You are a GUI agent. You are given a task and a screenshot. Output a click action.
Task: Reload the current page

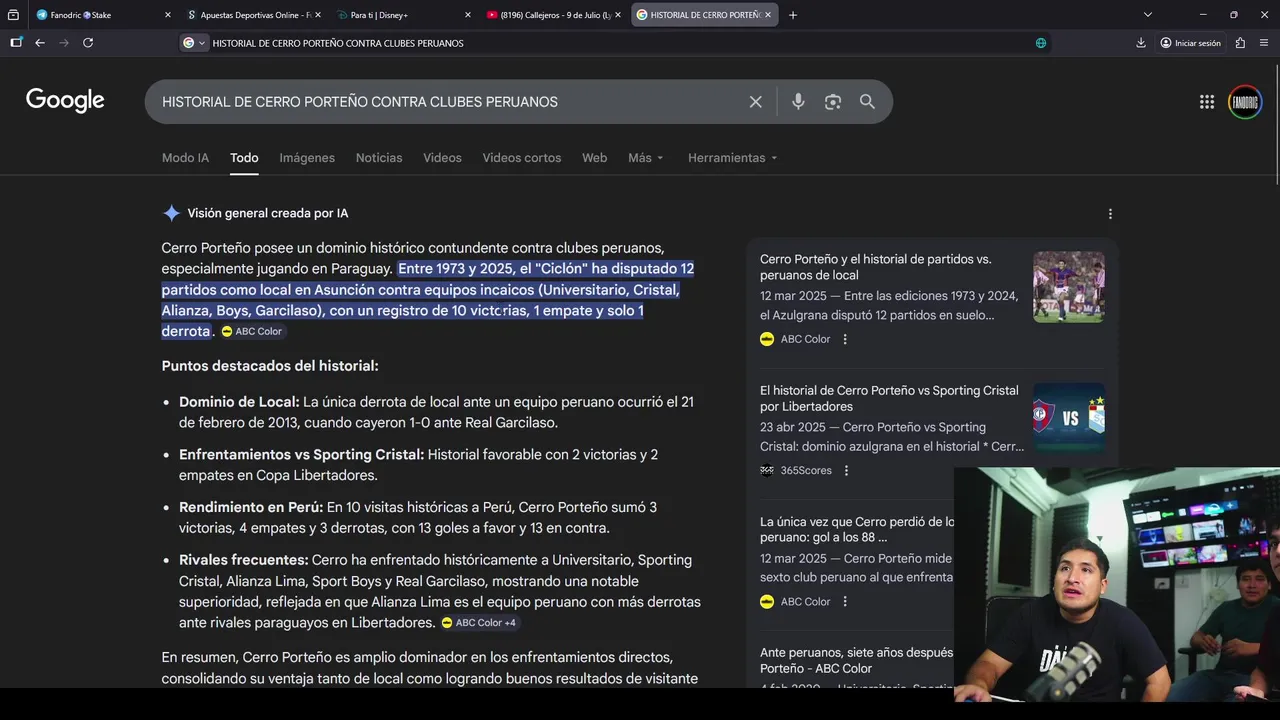88,43
